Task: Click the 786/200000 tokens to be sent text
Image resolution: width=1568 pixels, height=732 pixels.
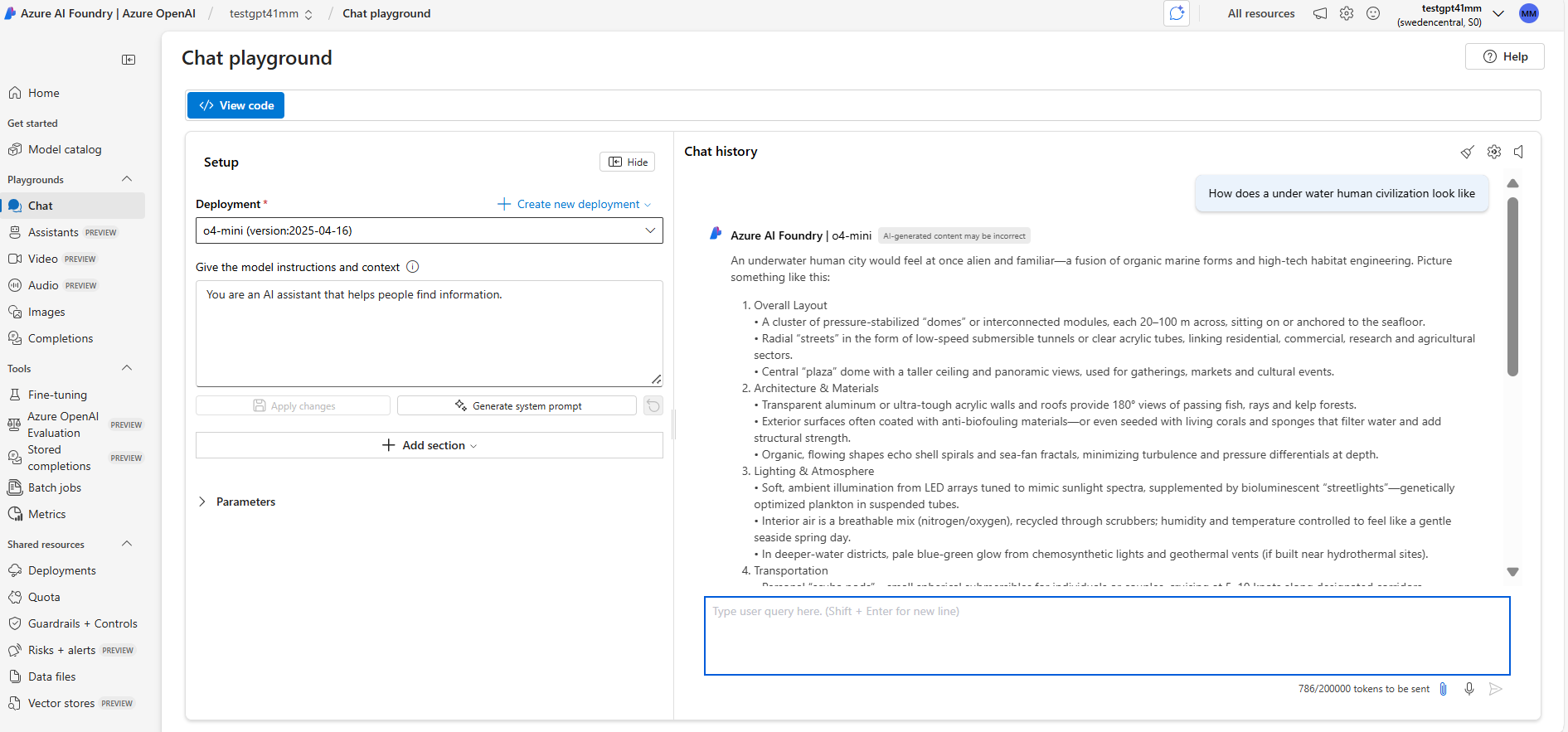Action: (x=1364, y=689)
